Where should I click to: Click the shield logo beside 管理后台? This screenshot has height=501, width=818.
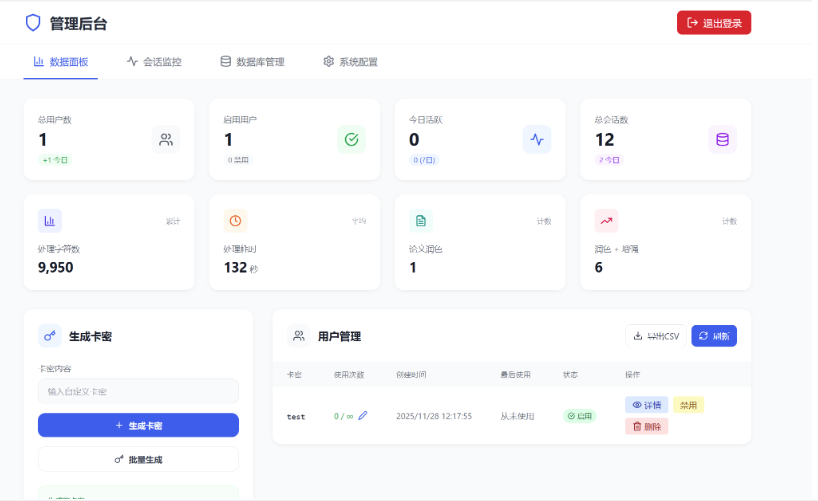pyautogui.click(x=33, y=22)
